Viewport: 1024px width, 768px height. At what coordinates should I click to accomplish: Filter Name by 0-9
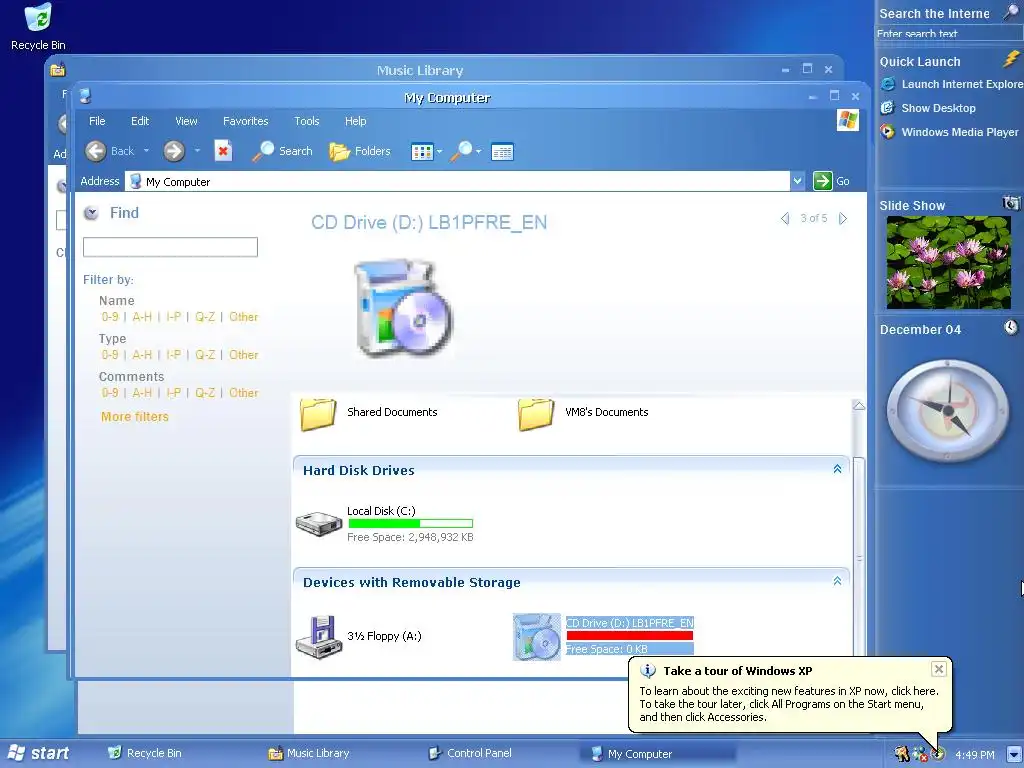point(110,317)
